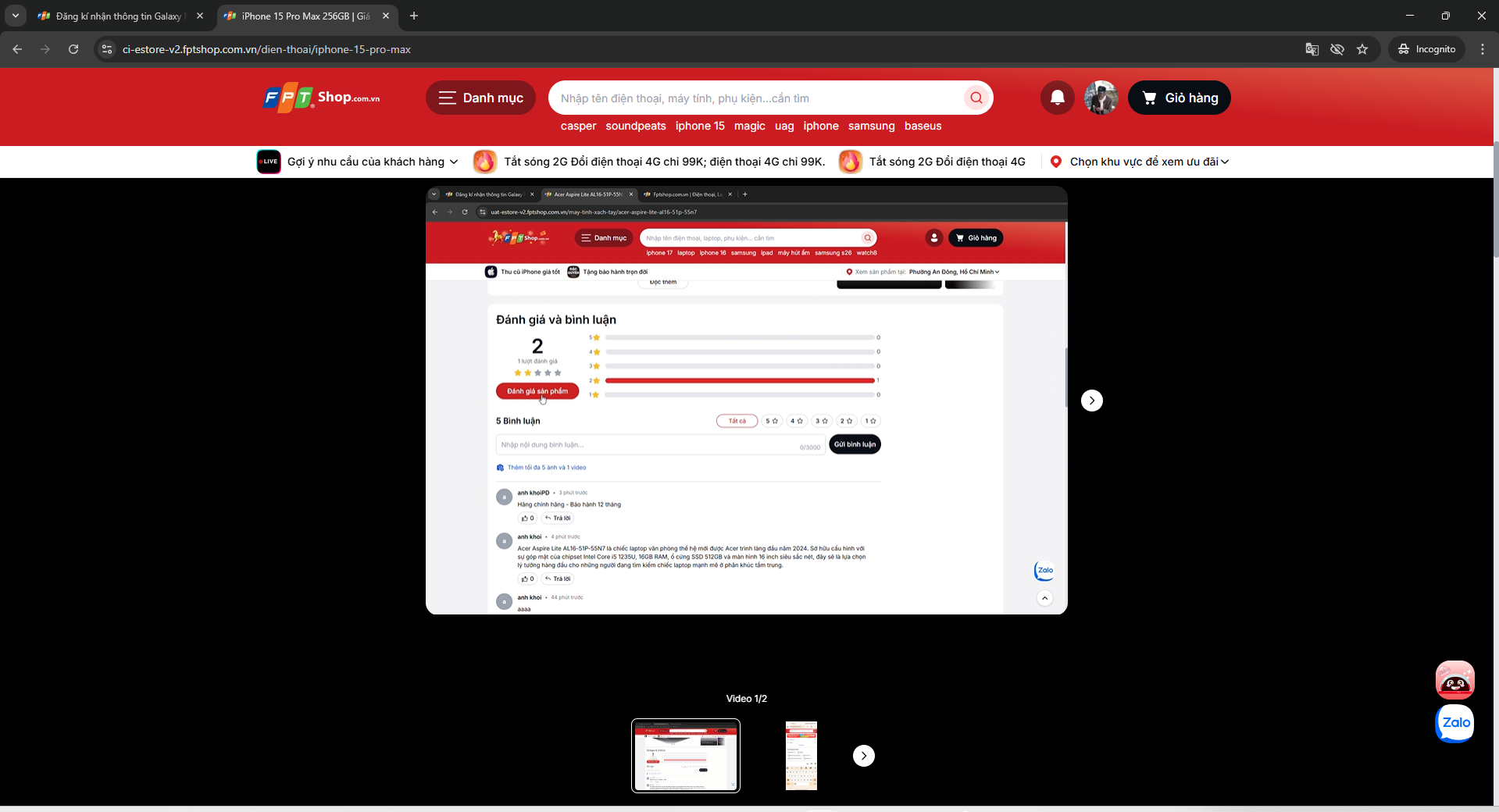Screen dimensions: 1499x812
Task: Open the Zalo chat icon
Action: (1455, 723)
